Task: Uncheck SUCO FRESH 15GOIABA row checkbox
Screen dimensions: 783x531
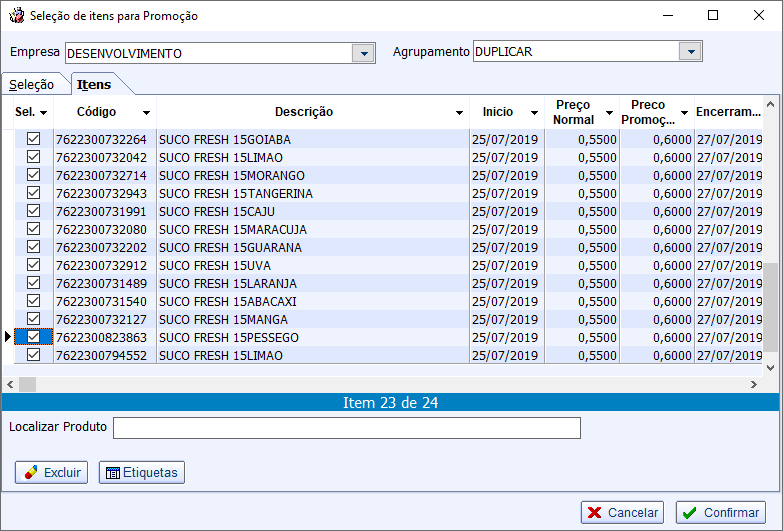Action: [x=33, y=139]
